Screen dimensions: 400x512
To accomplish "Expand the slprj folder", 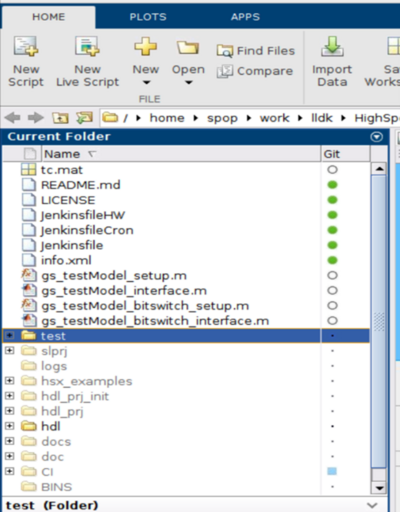I will [10, 350].
